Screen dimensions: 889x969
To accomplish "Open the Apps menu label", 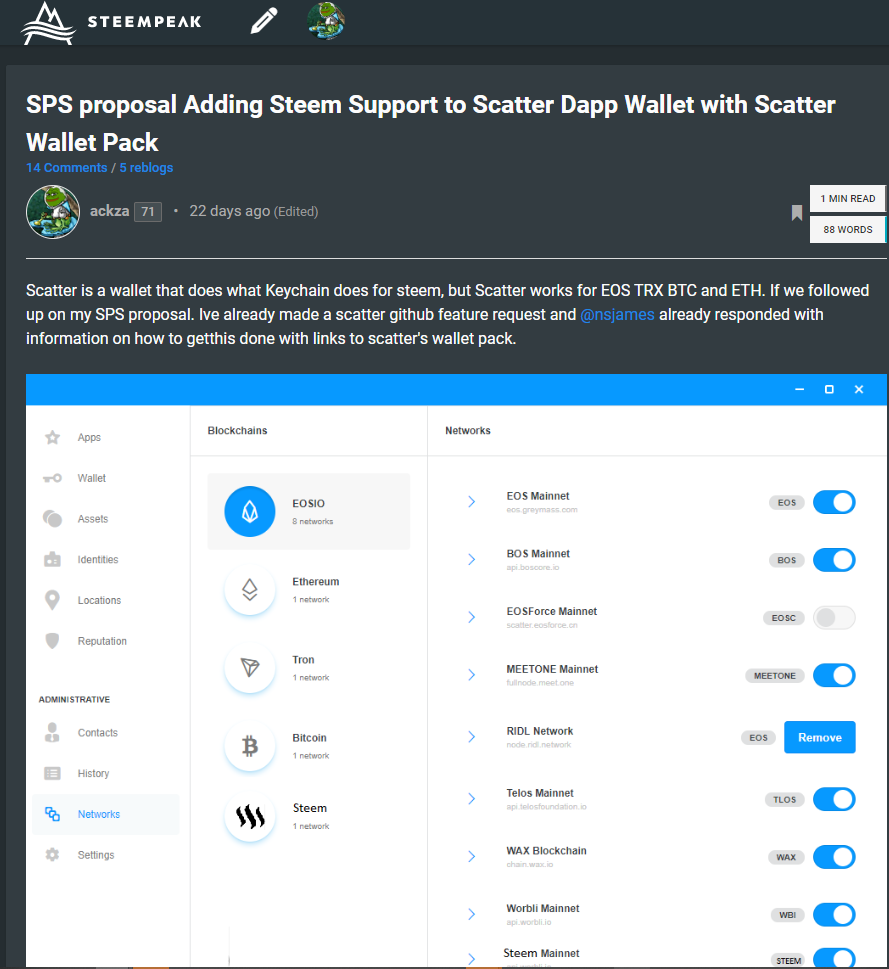I will pos(89,438).
